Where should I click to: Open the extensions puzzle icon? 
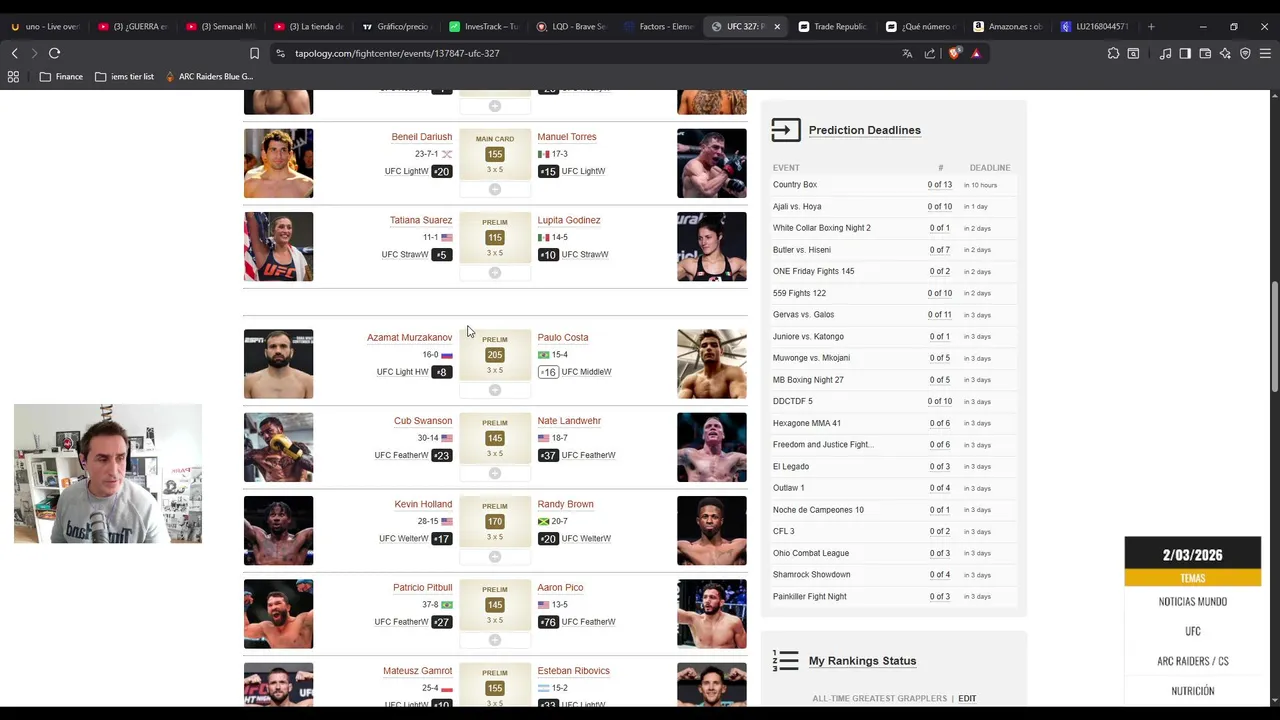tap(1113, 53)
